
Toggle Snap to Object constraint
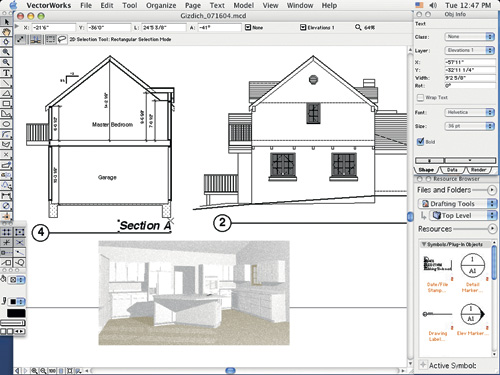(x=20, y=232)
